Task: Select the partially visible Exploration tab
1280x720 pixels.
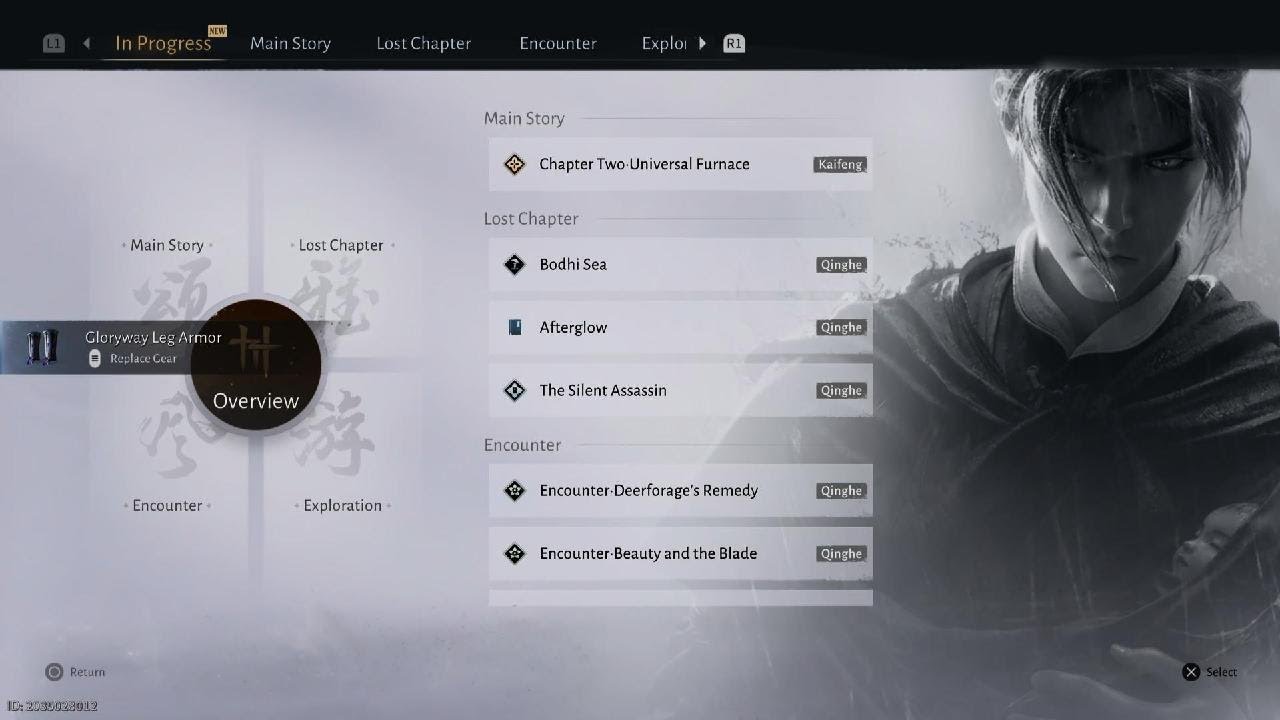Action: pyautogui.click(x=664, y=43)
